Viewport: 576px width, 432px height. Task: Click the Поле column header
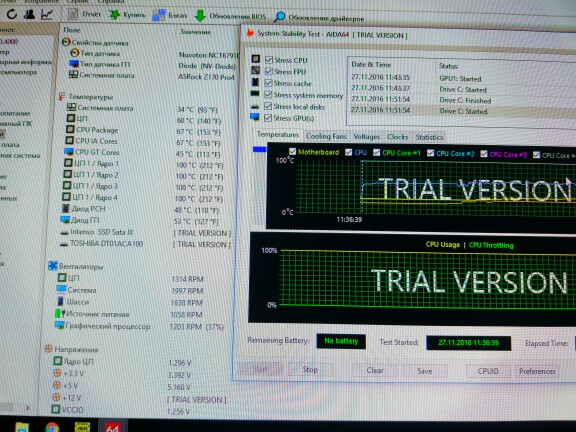(x=72, y=30)
